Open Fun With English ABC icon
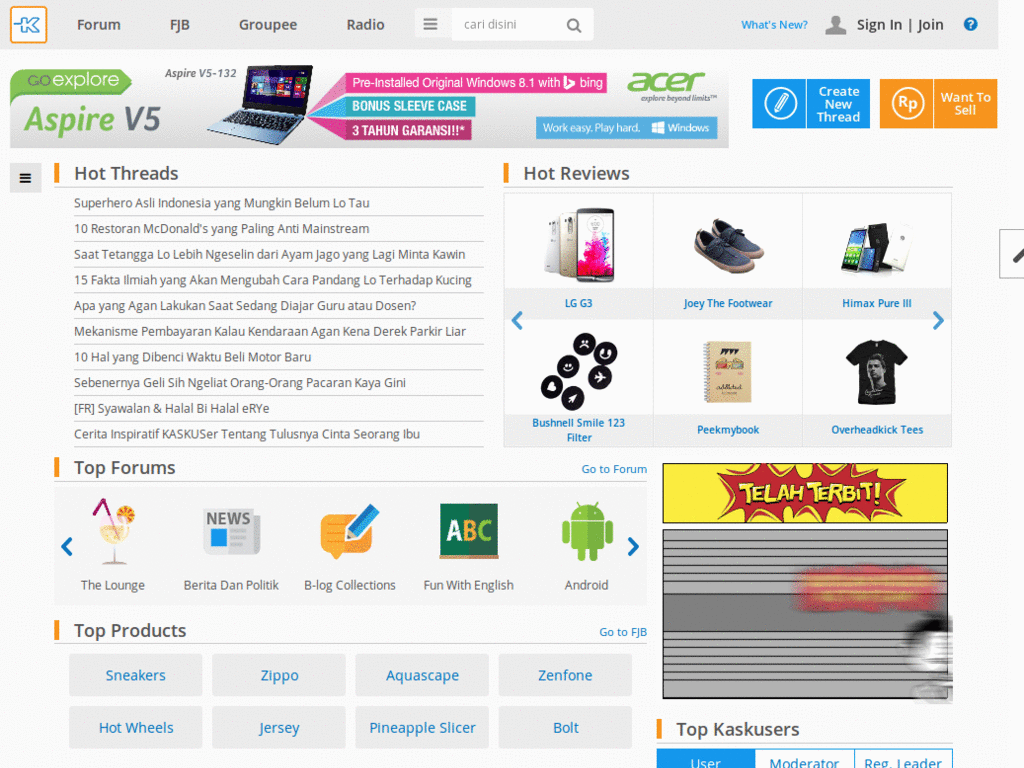This screenshot has width=1024, height=768. [469, 531]
